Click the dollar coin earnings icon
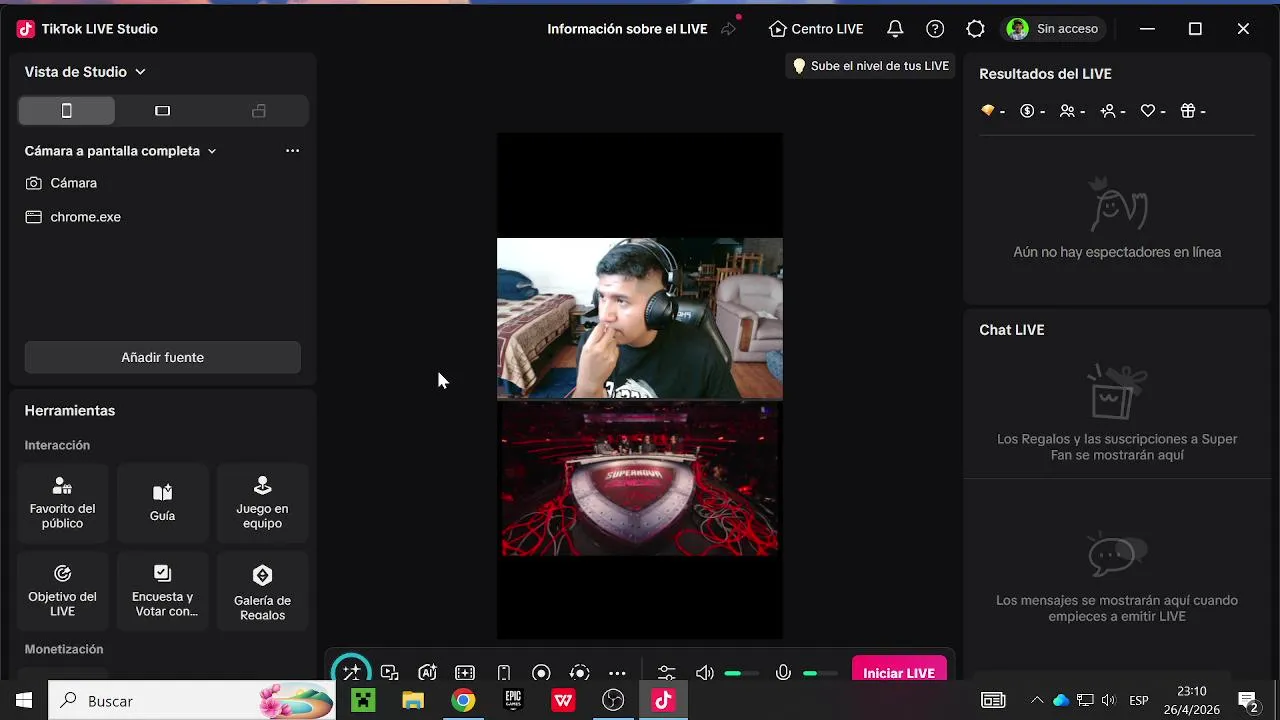The image size is (1280, 720). (1027, 111)
